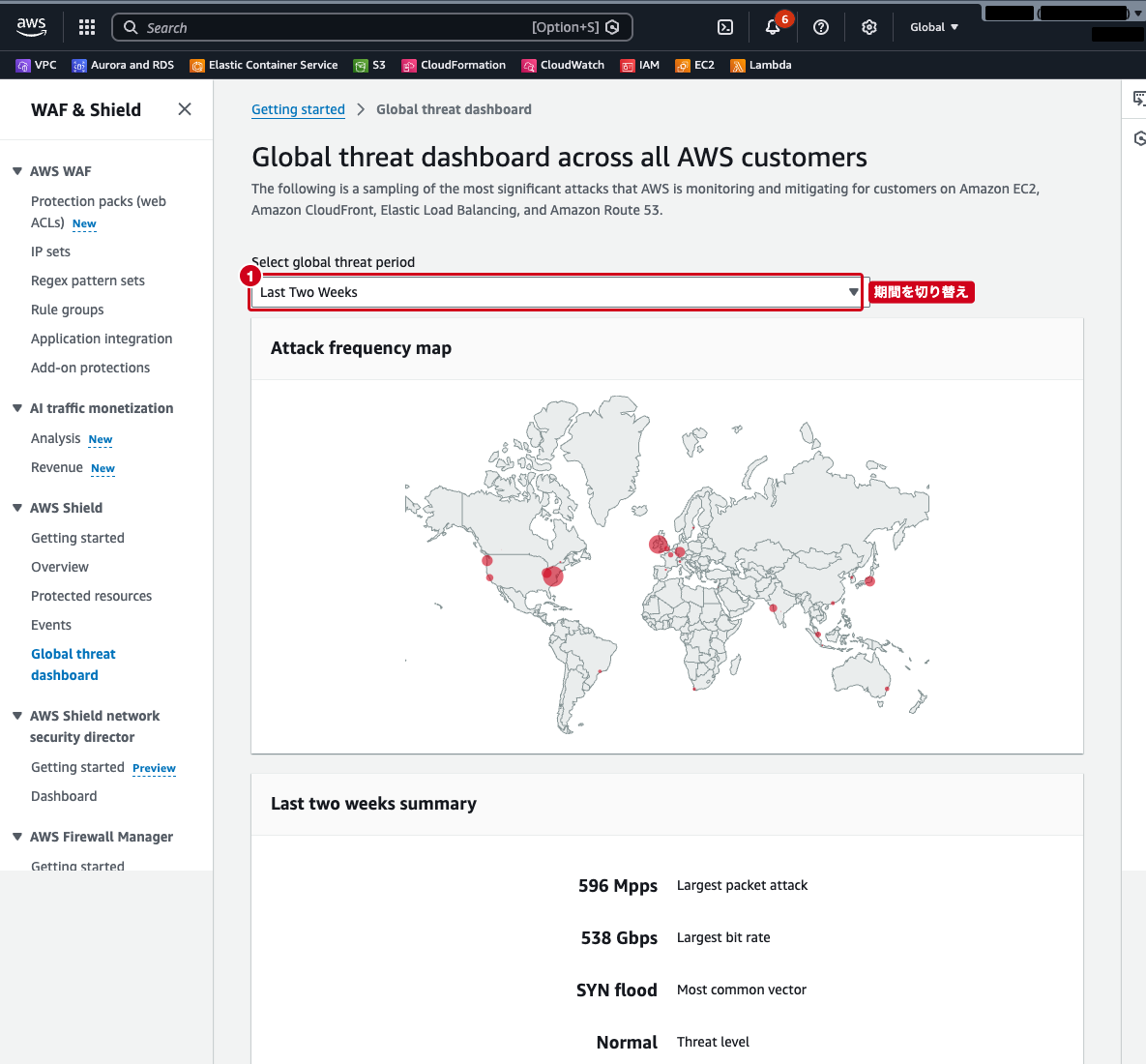
Task: Open the notifications bell
Action: coord(773,27)
